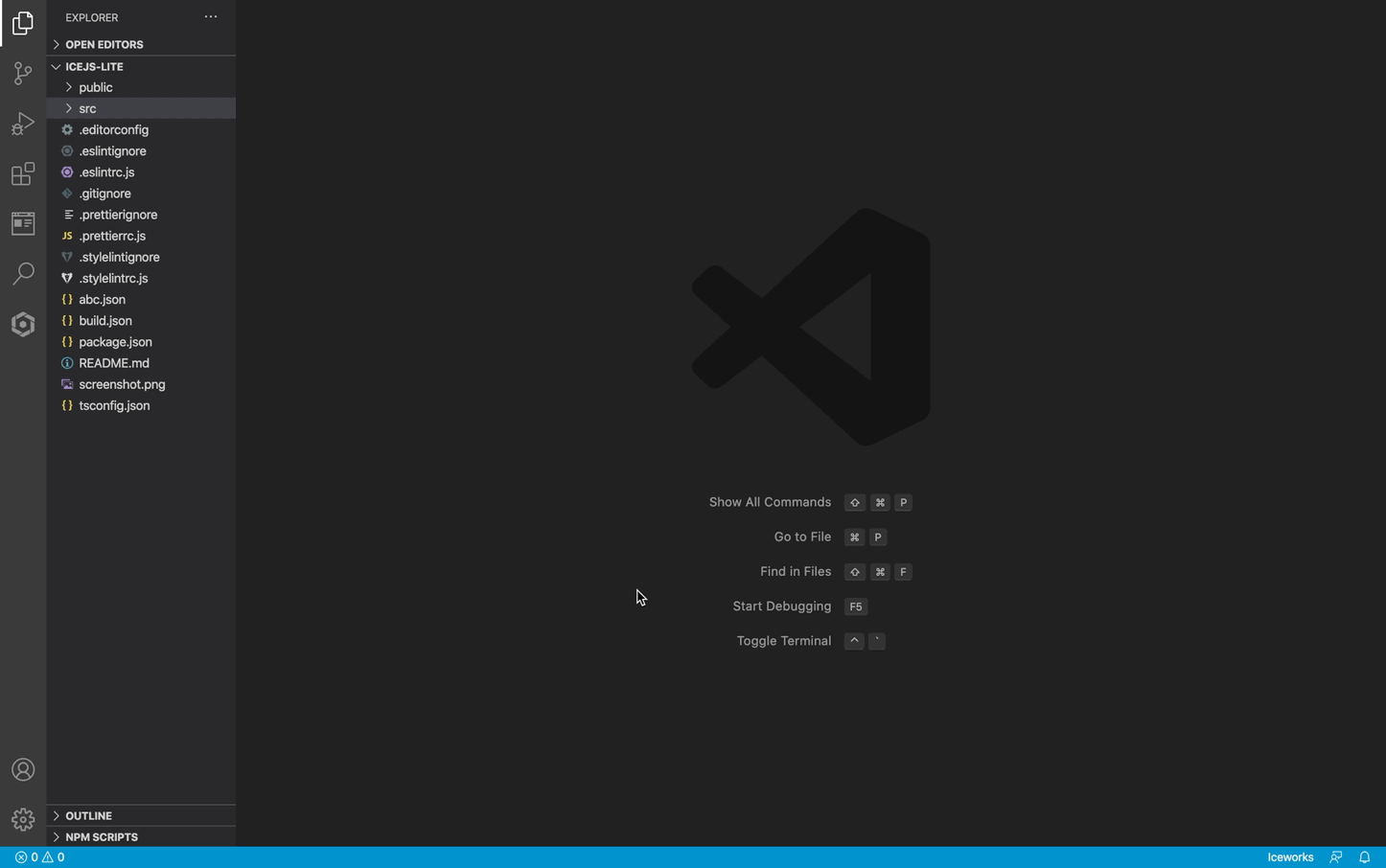The image size is (1386, 868).
Task: Open the errors and warnings status indicator
Action: 40,857
